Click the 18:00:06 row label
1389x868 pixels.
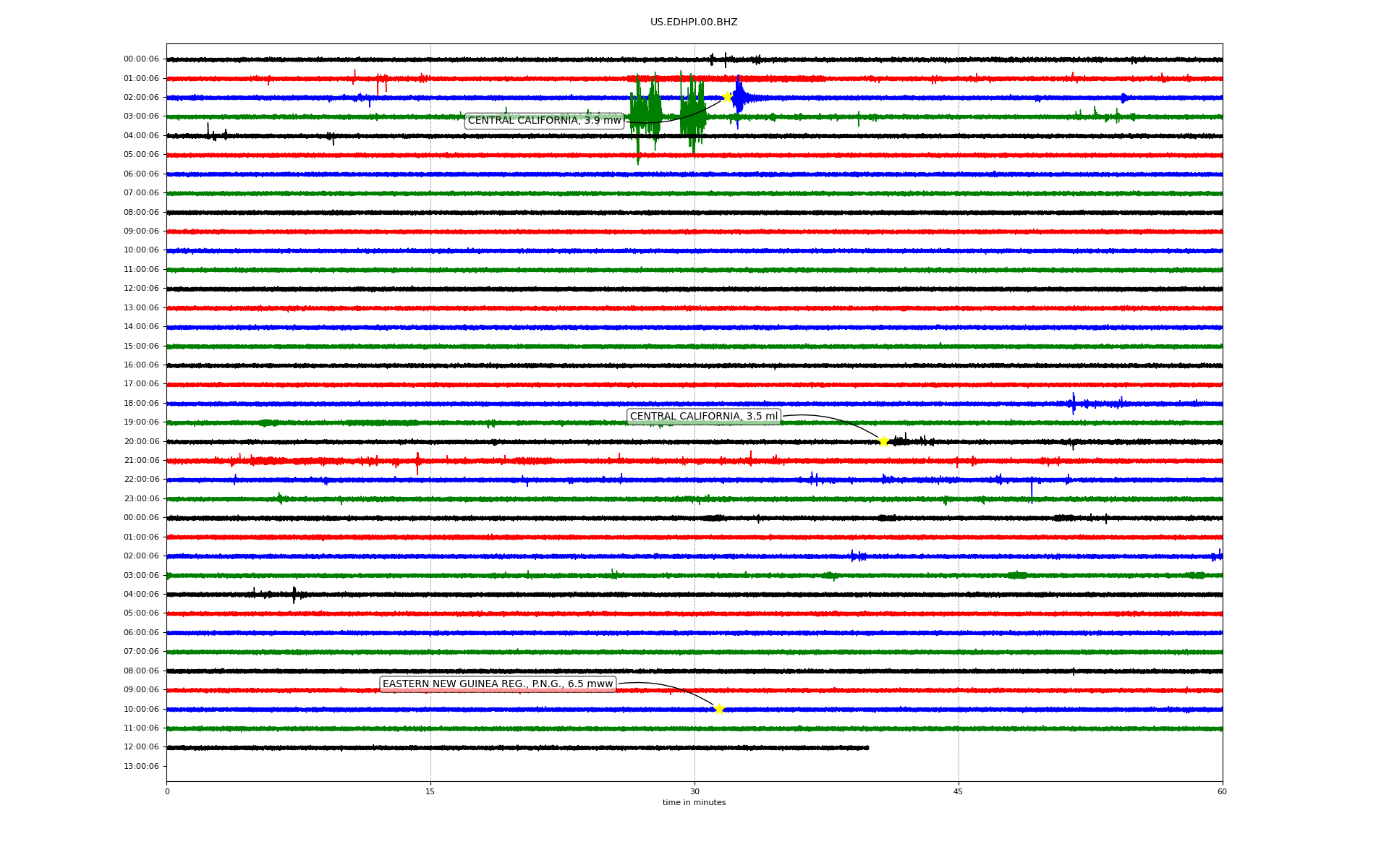pos(141,403)
